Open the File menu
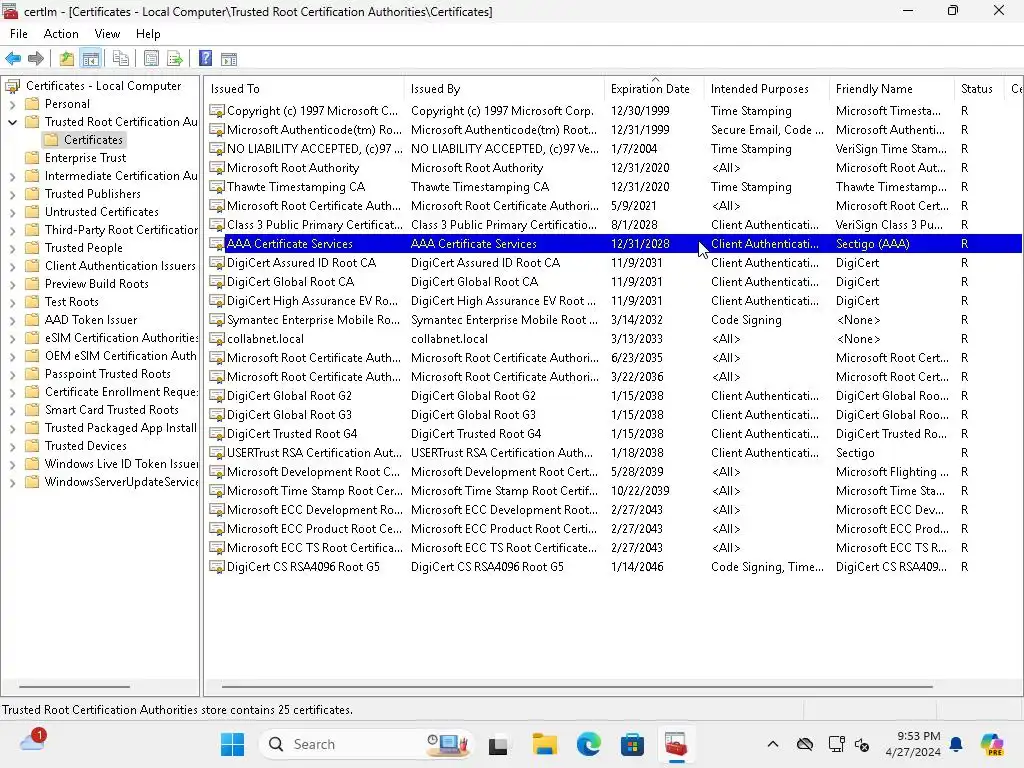Screen dimensions: 1024x768 pos(18,34)
